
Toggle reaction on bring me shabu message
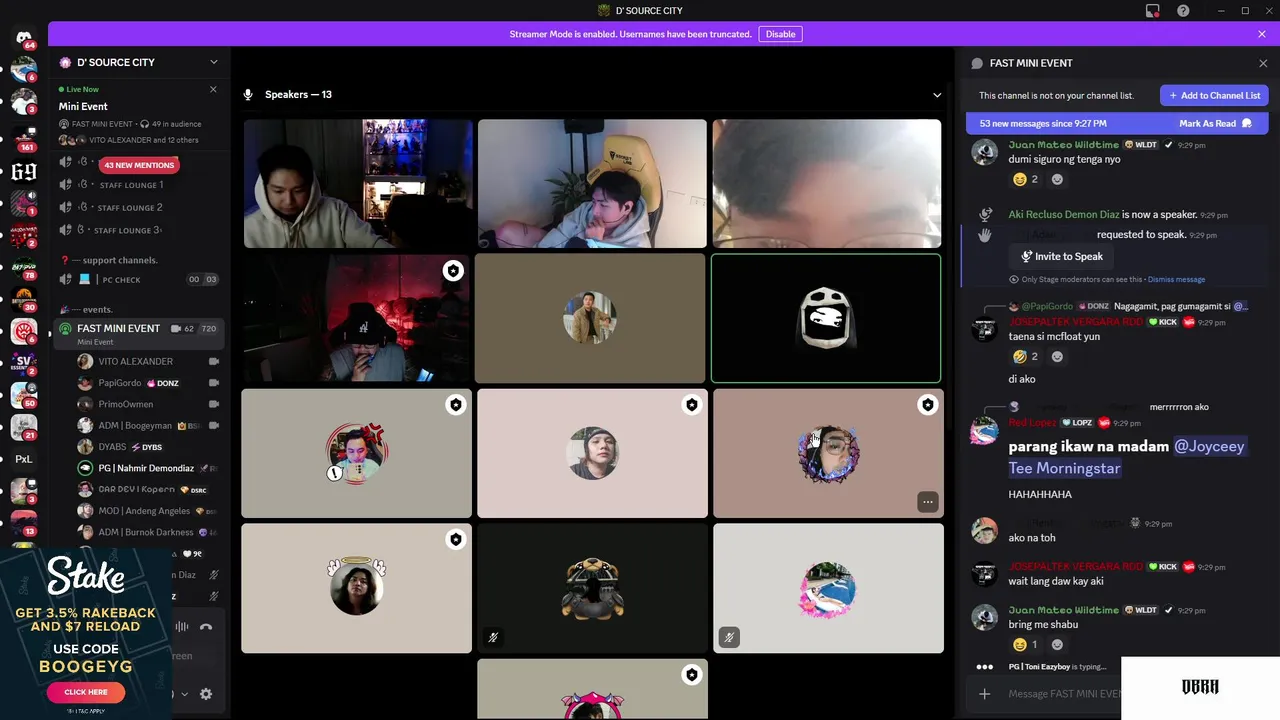coord(1025,645)
